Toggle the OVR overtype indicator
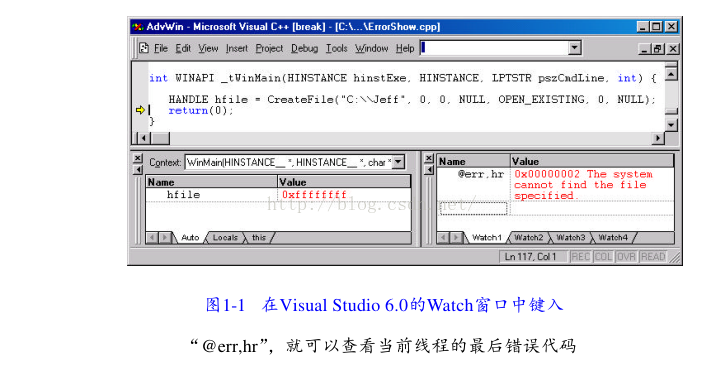 click(x=627, y=257)
